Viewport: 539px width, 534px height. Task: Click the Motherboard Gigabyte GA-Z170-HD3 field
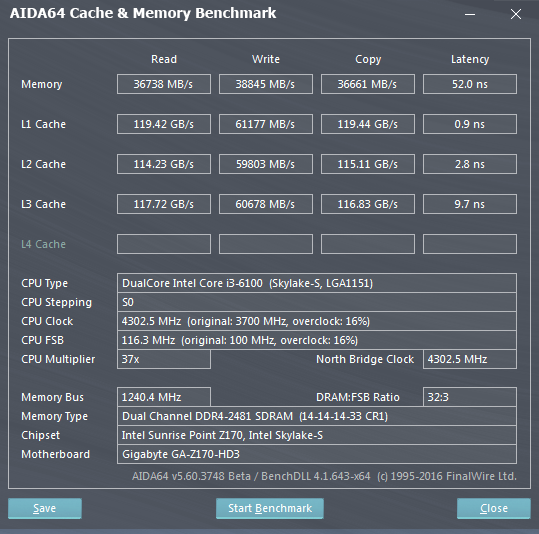tap(317, 454)
